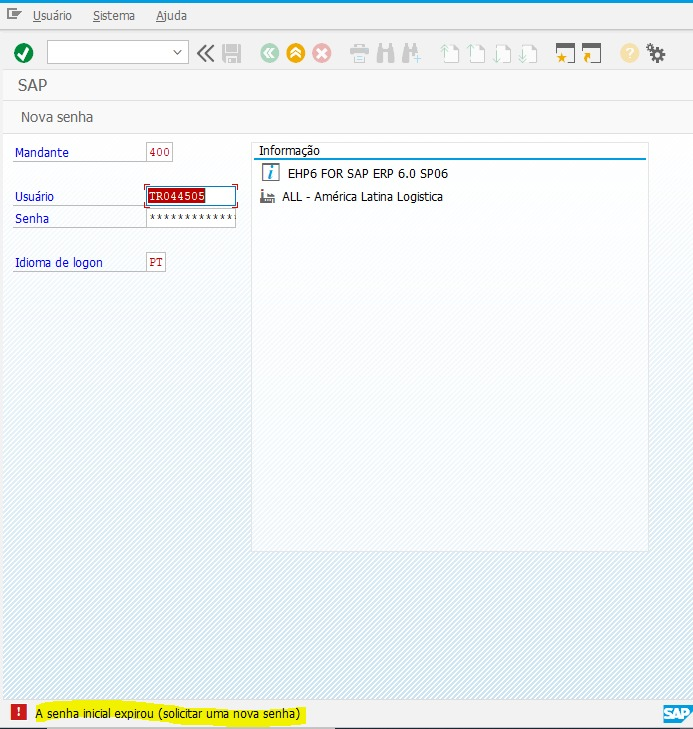Image resolution: width=693 pixels, height=729 pixels.
Task: Click the Save diskette icon
Action: 231,53
